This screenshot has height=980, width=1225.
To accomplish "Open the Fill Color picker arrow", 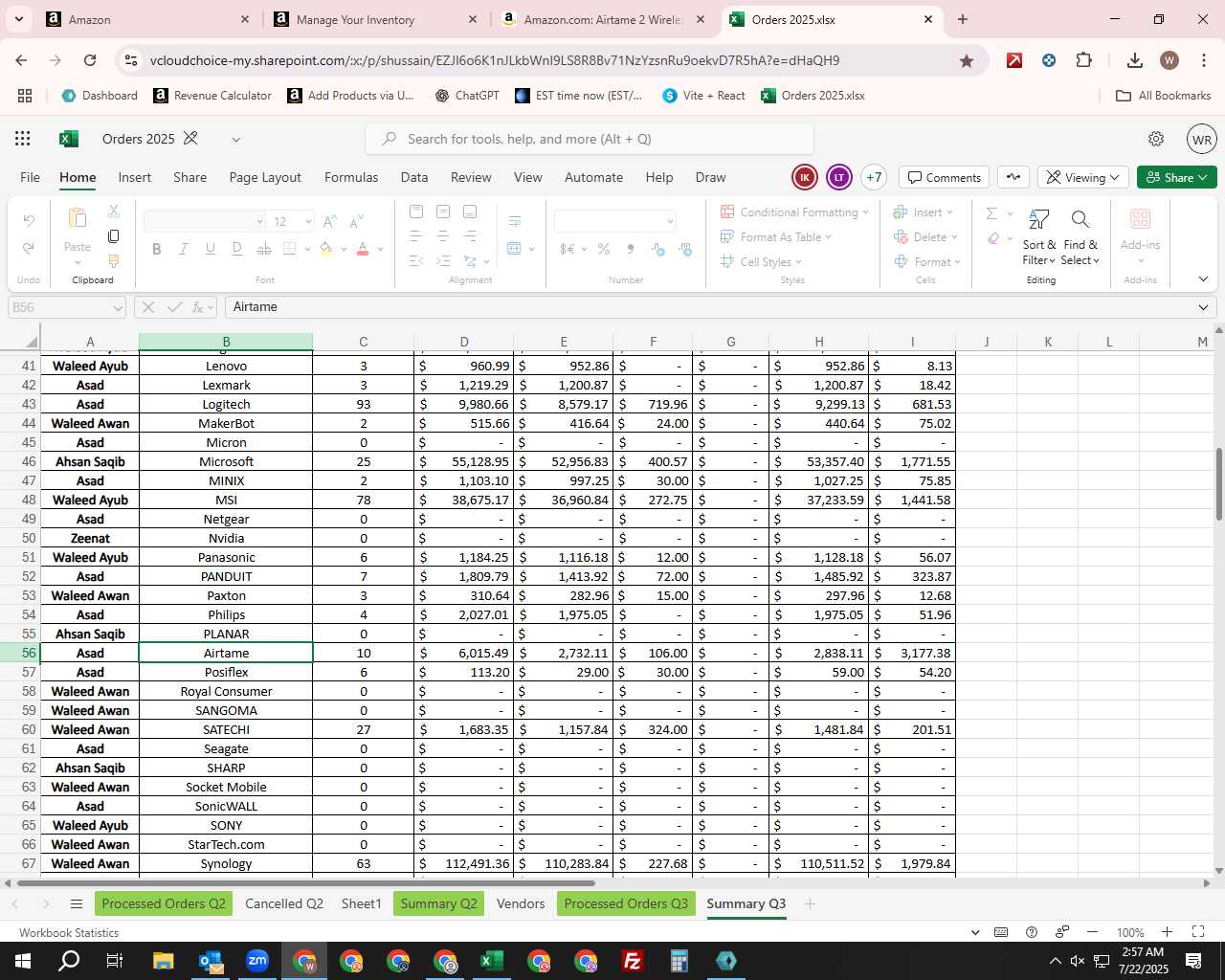I will 342,249.
